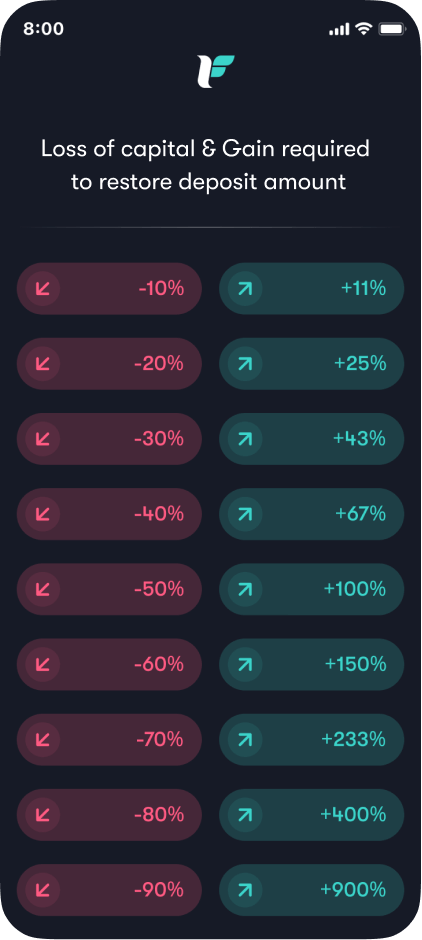Click the Wi-Fi icon in status bar
422x940 pixels.
(x=363, y=28)
